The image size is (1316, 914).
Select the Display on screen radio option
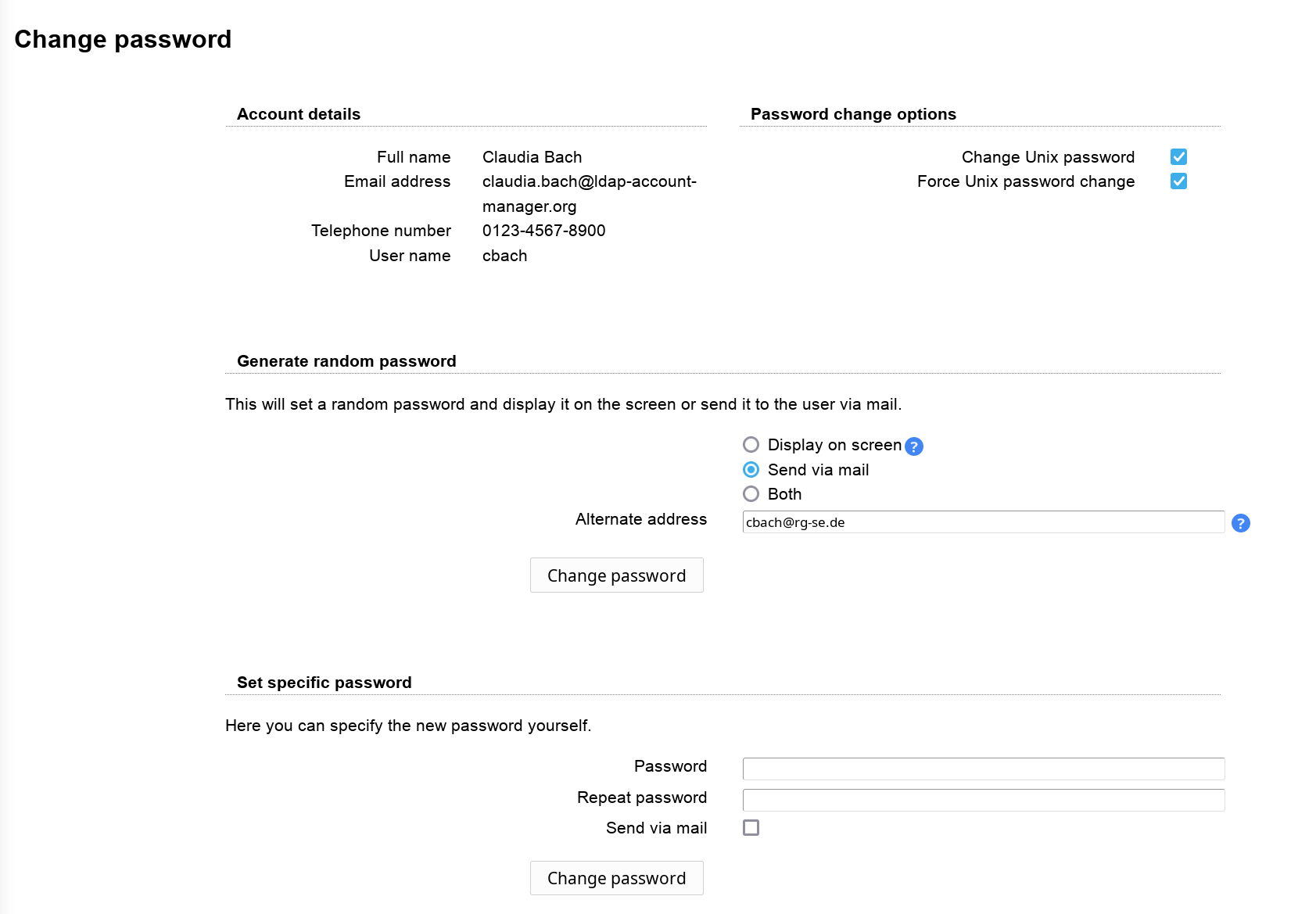(751, 444)
